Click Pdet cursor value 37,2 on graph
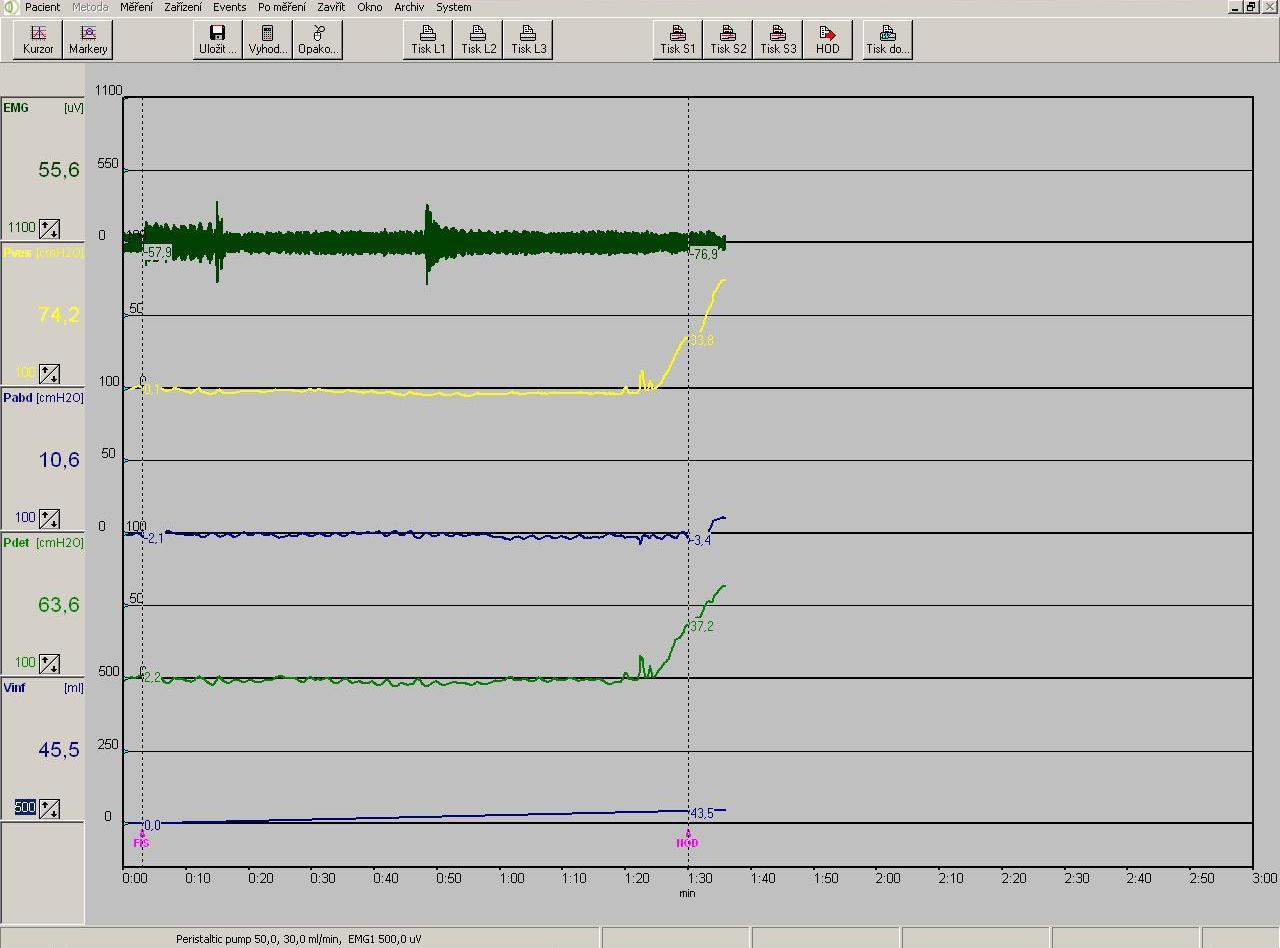This screenshot has height=948, width=1280. [702, 627]
